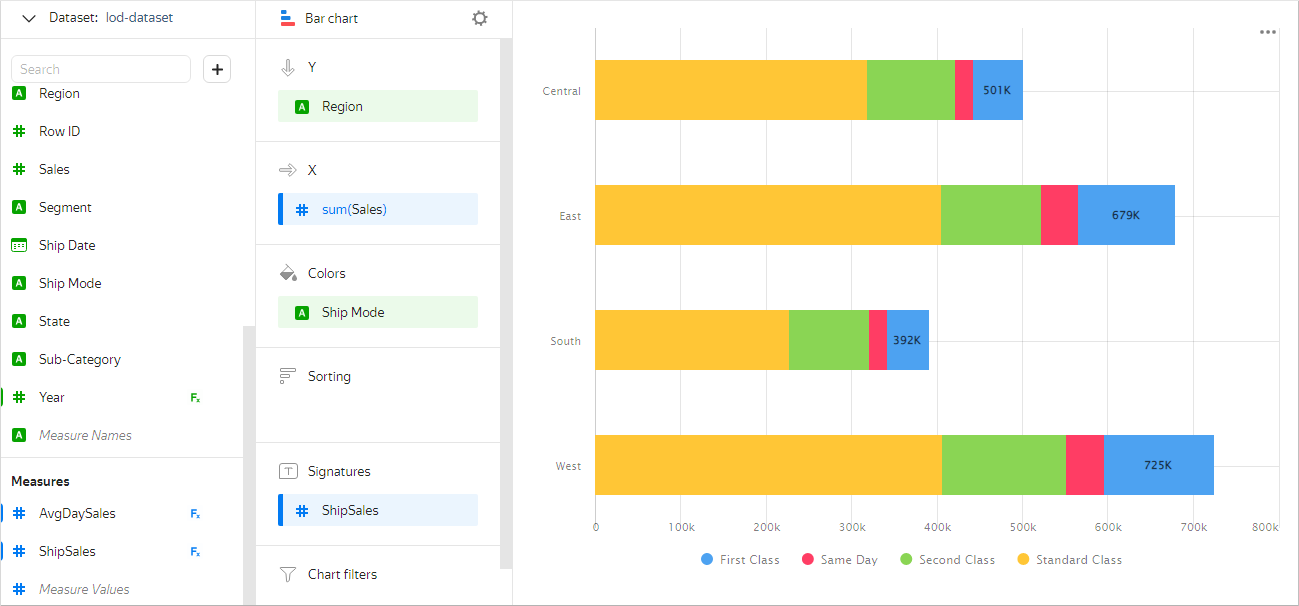Click the field Search input box

(x=100, y=69)
